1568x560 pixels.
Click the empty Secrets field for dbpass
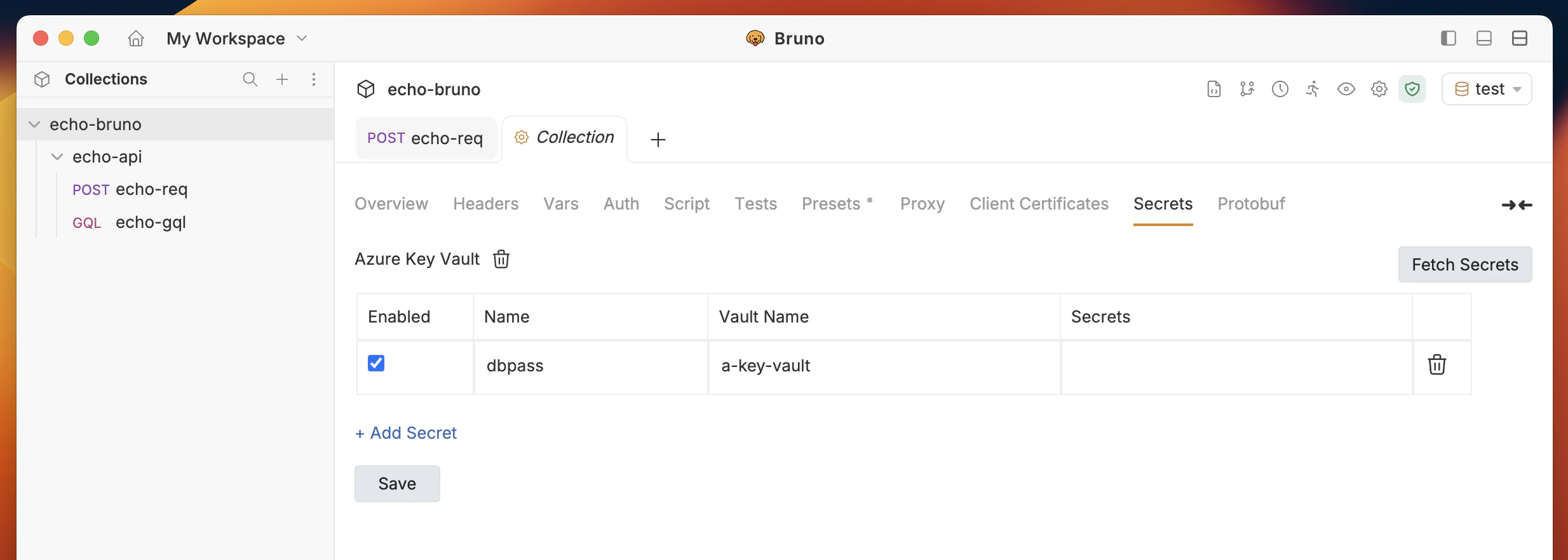tap(1236, 366)
